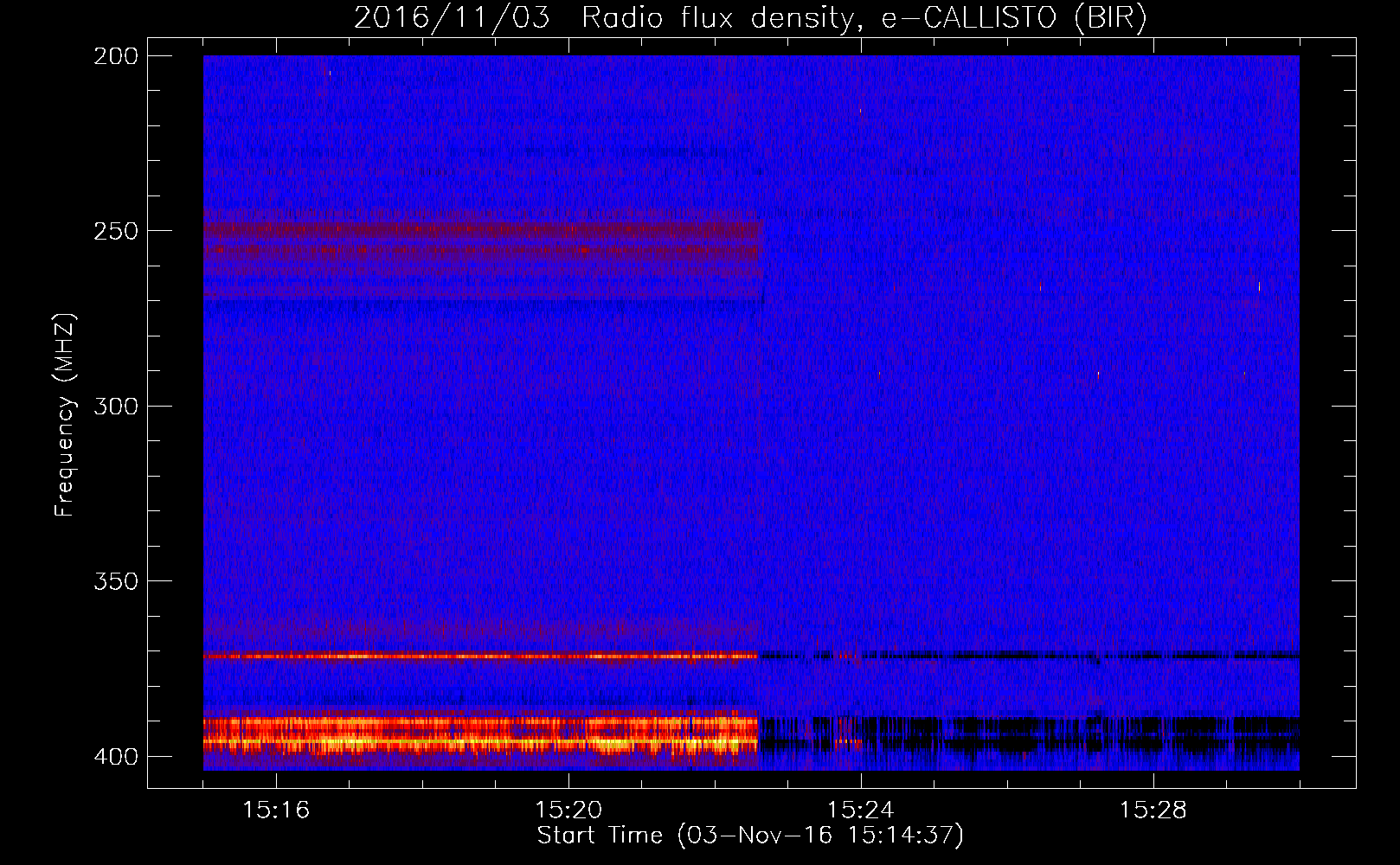Click the 300 frequency tick label
This screenshot has width=1400, height=865.
(116, 406)
